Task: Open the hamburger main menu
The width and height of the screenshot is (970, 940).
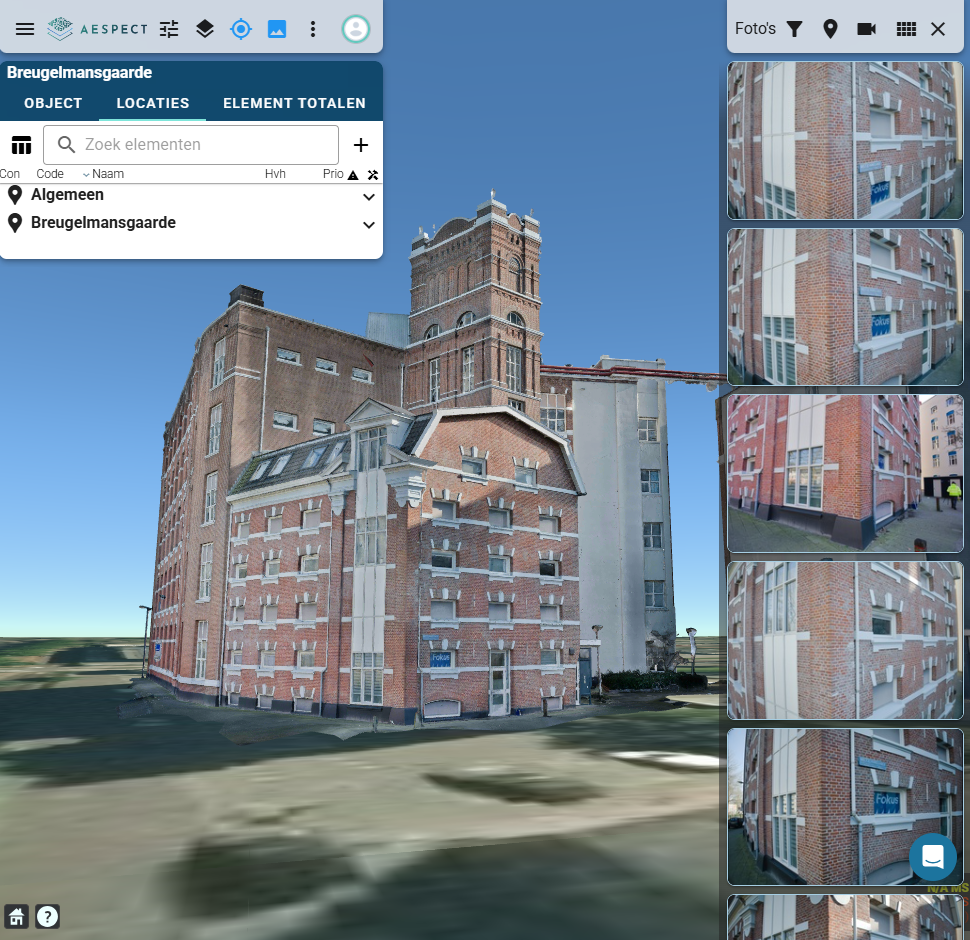Action: click(x=25, y=29)
